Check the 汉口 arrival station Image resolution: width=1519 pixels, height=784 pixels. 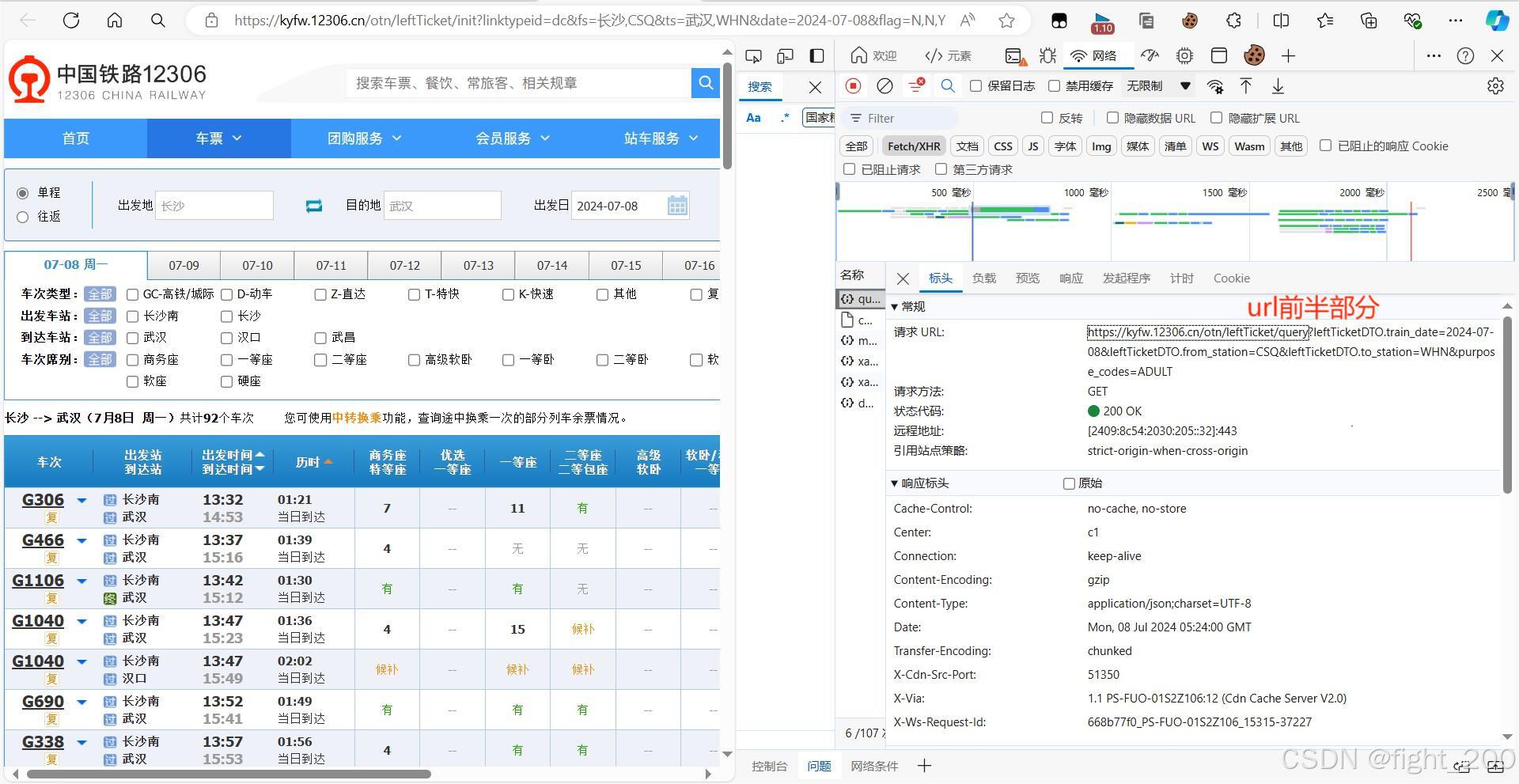[226, 338]
